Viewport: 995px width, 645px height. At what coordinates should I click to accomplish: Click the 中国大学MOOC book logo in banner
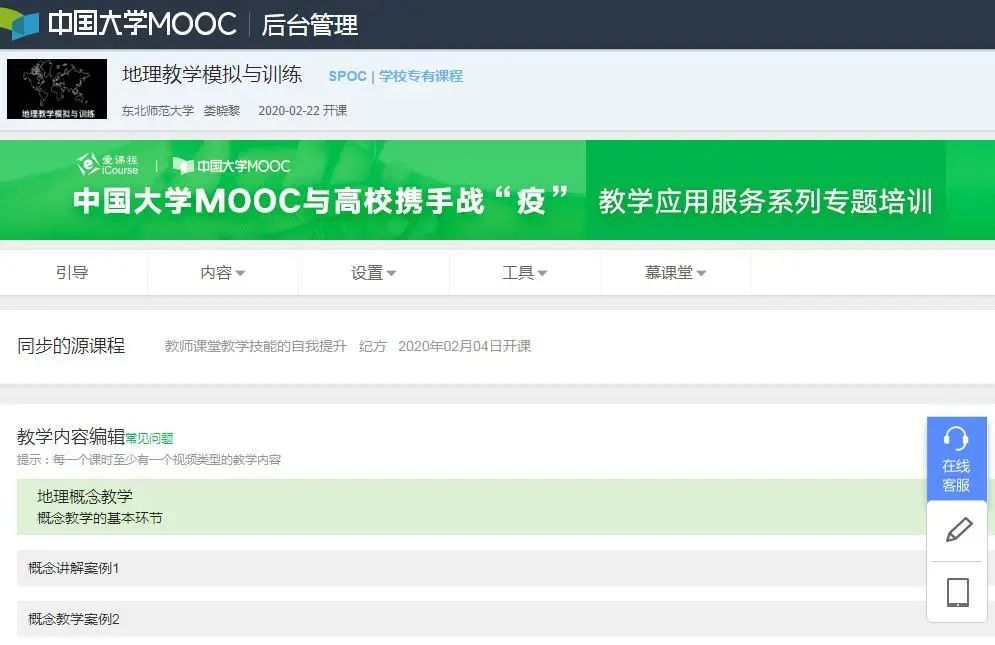(x=231, y=166)
